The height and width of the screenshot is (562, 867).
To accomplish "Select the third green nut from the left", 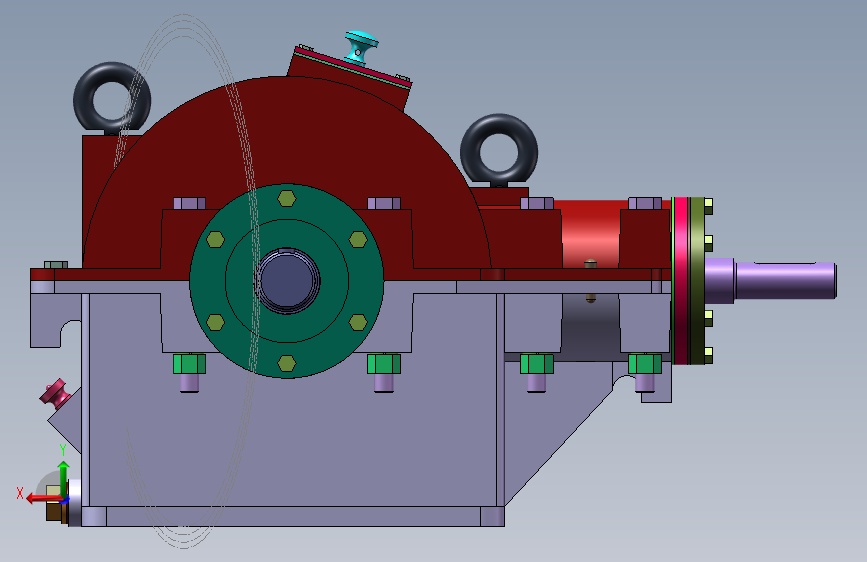I will point(536,364).
